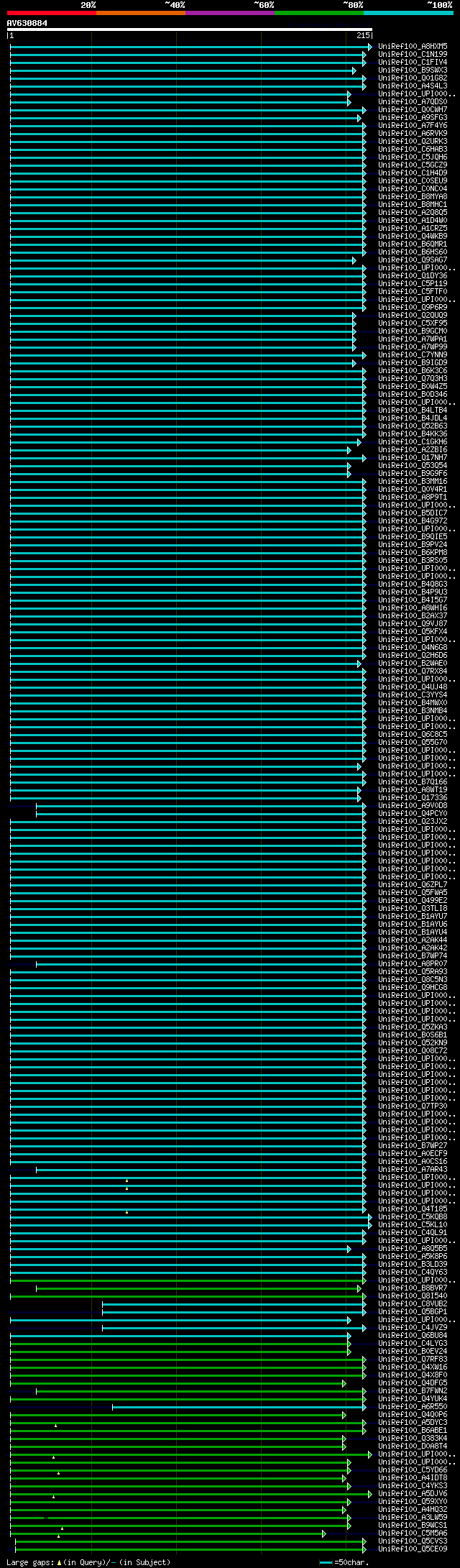Open UniRef100_Q1DY36 hit
Screen dimensions: 460x1568
pos(413,275)
